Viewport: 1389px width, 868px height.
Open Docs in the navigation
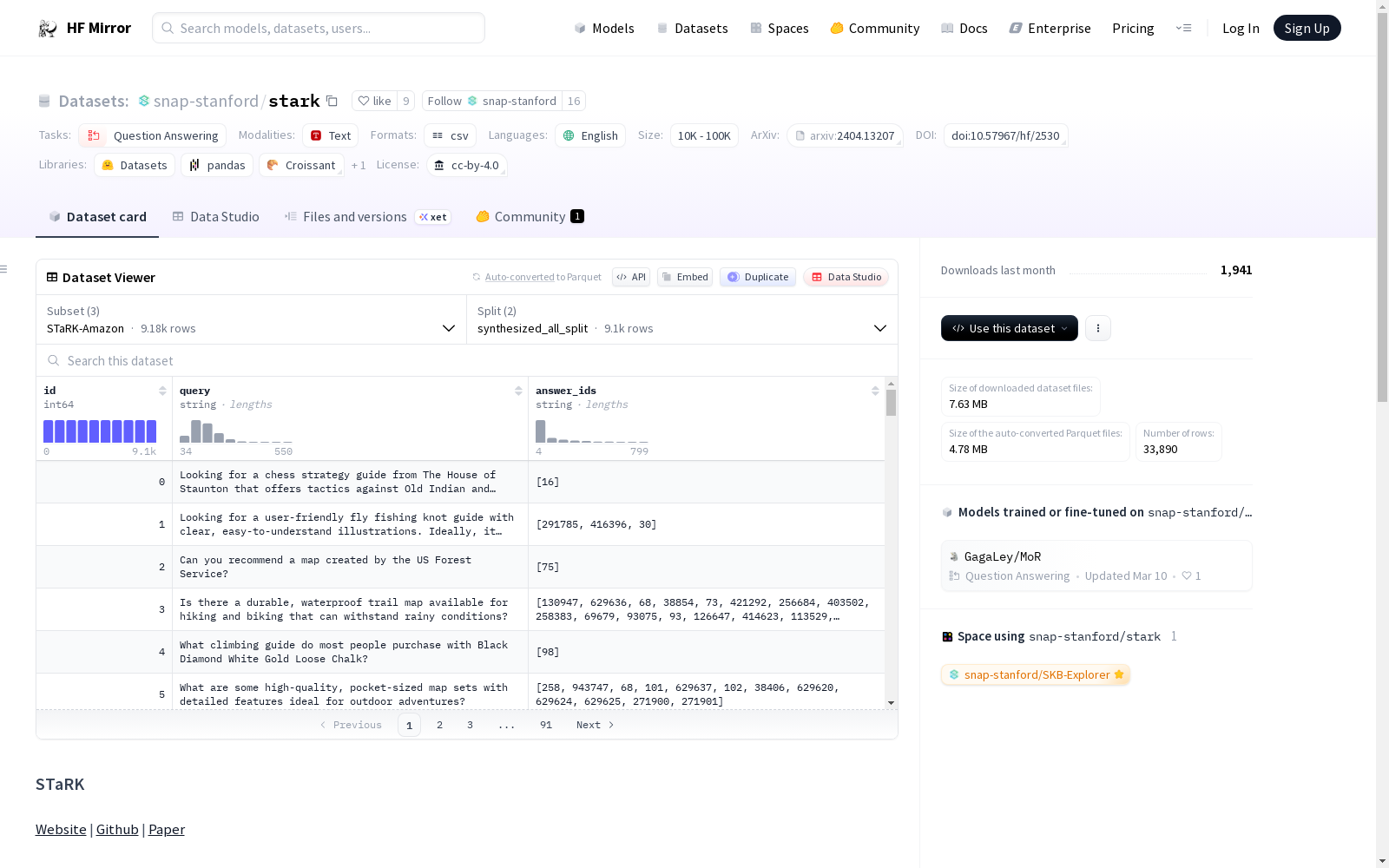(964, 28)
